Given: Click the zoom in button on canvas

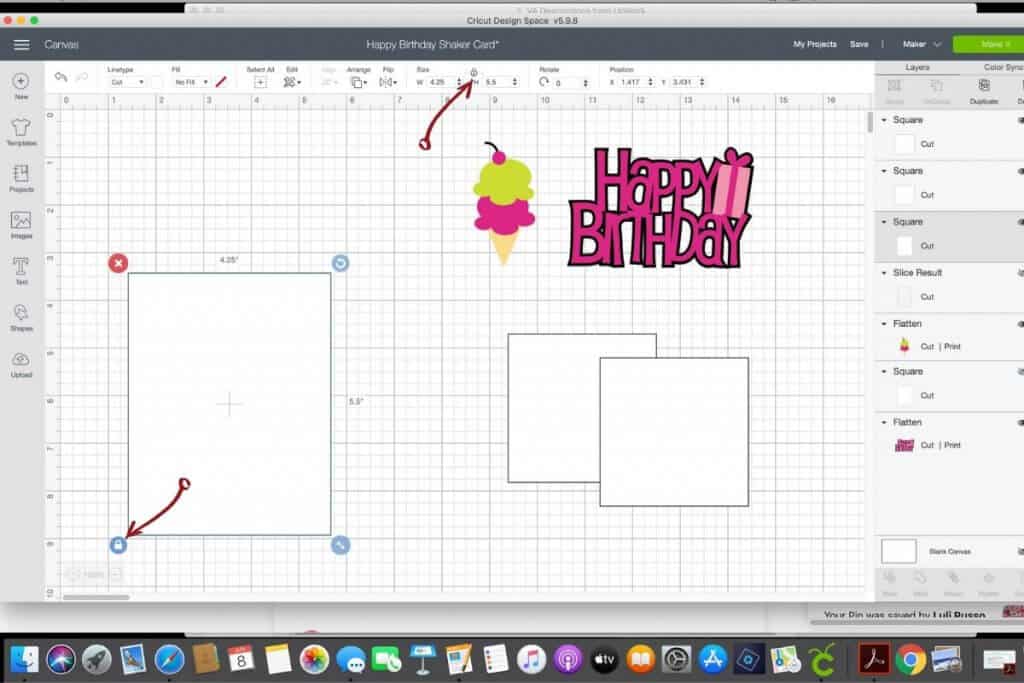Looking at the screenshot, I should click(116, 575).
